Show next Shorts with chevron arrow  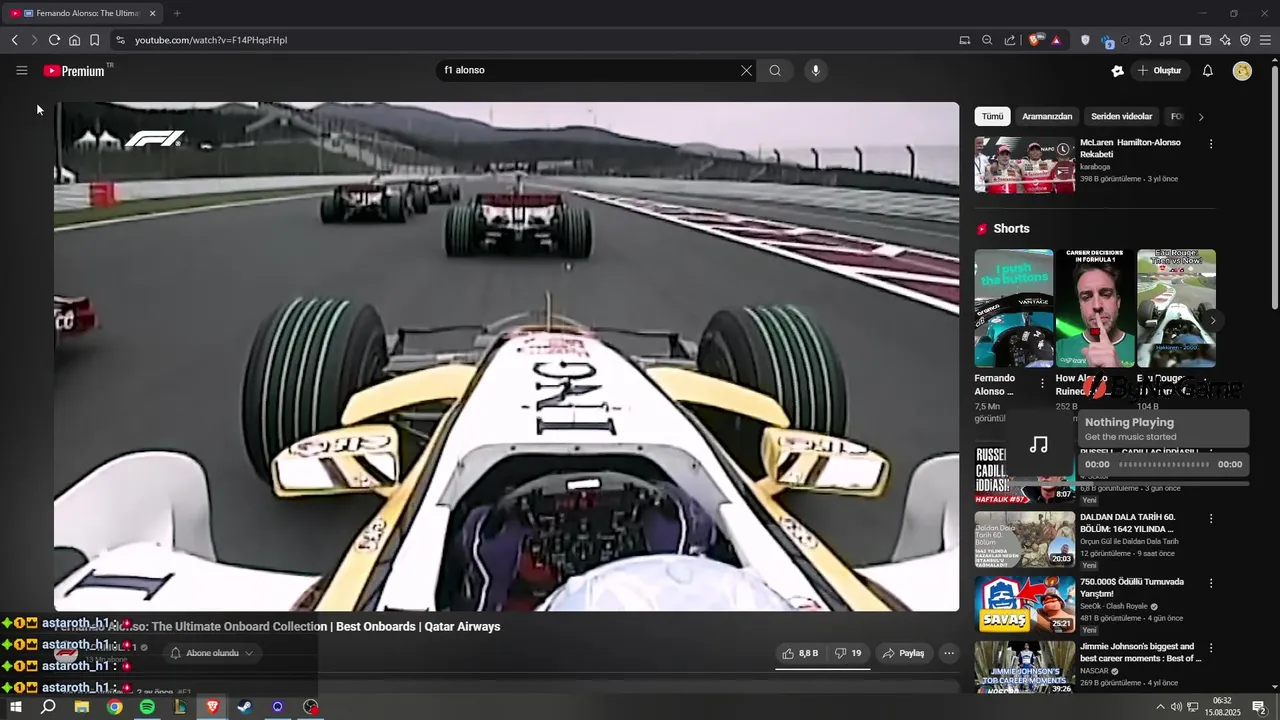1213,321
